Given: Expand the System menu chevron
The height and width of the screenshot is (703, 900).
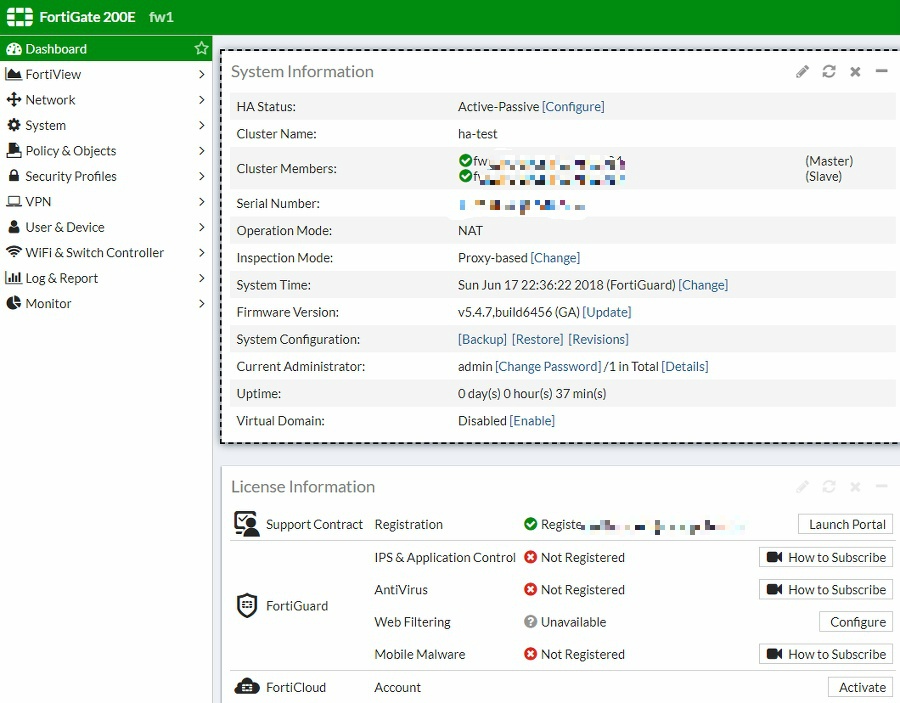Looking at the screenshot, I should tap(201, 125).
